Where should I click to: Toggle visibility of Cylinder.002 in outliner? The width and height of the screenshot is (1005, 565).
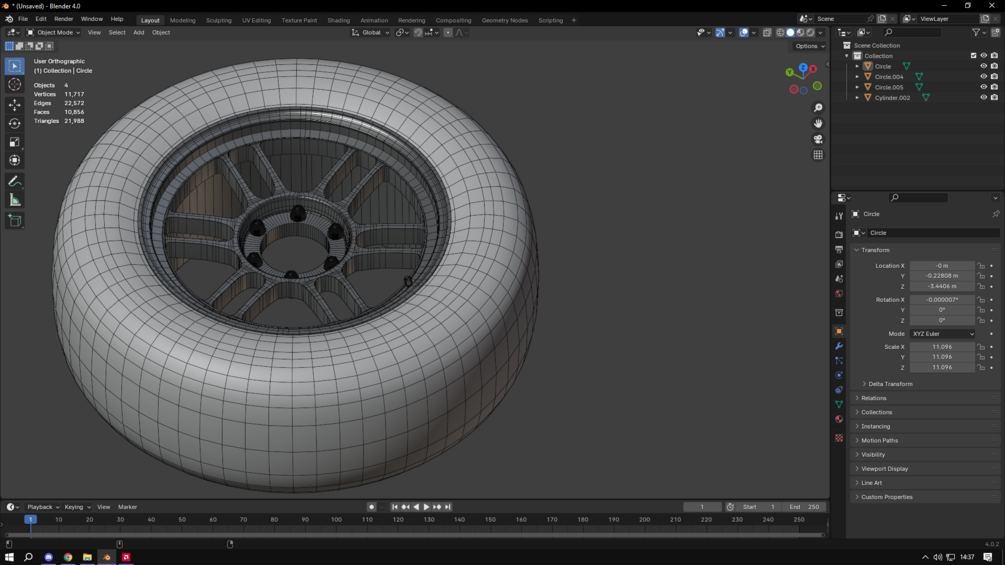(983, 98)
